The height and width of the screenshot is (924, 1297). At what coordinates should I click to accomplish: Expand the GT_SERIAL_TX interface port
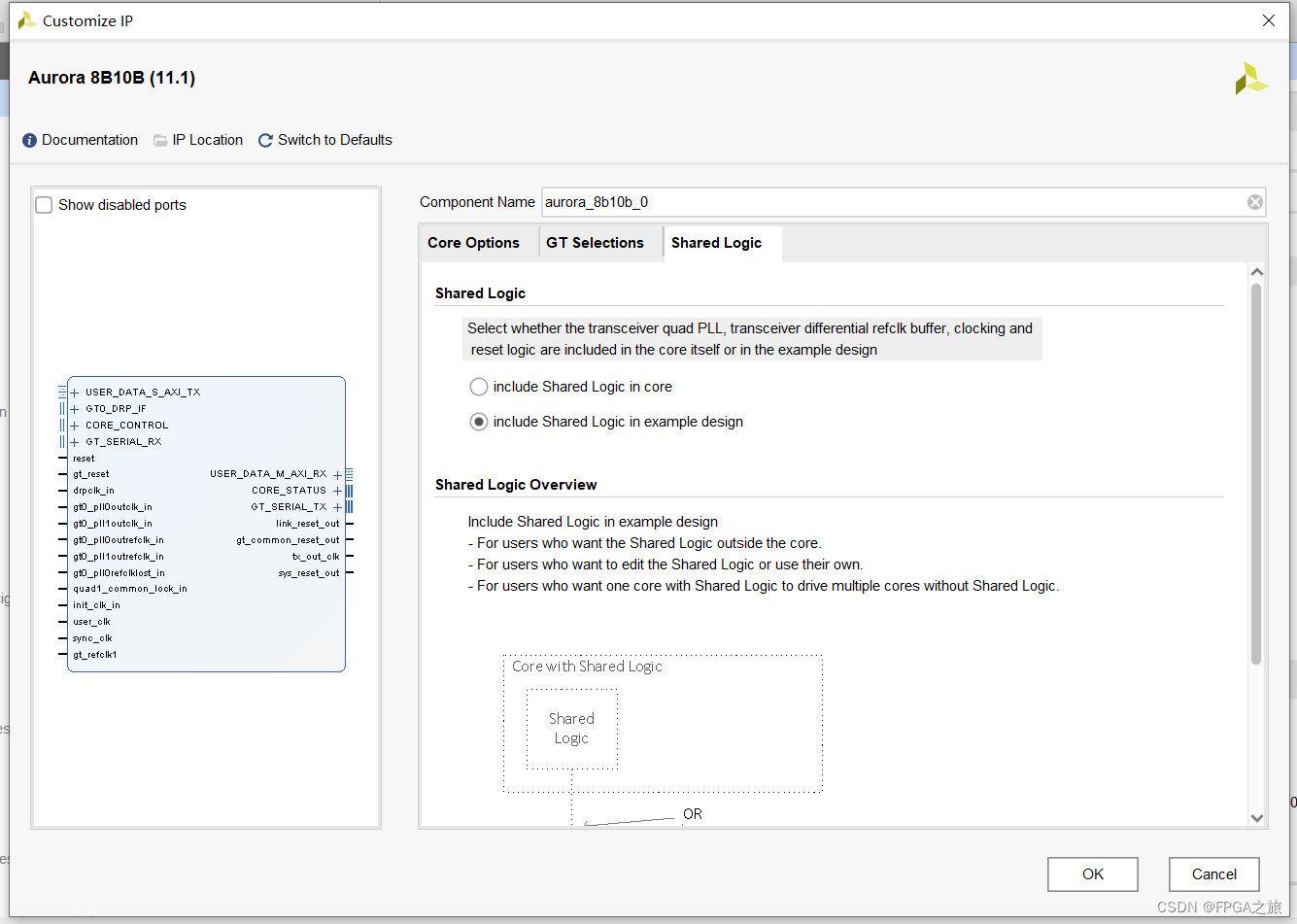(x=337, y=507)
